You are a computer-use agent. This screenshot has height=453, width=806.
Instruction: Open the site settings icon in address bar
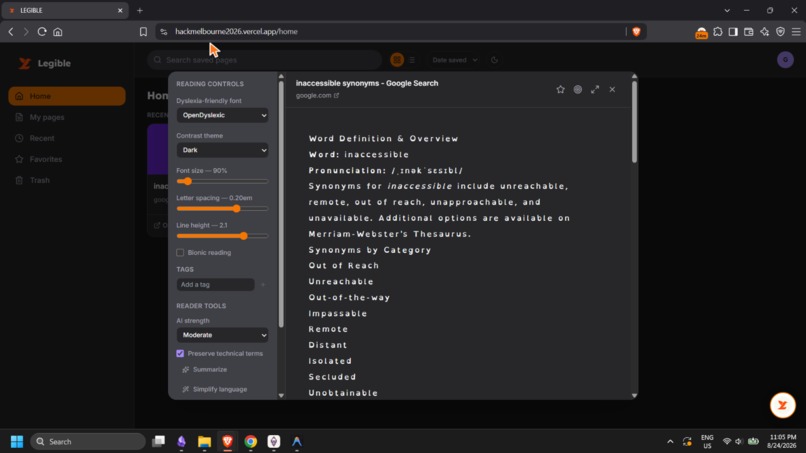pyautogui.click(x=163, y=31)
